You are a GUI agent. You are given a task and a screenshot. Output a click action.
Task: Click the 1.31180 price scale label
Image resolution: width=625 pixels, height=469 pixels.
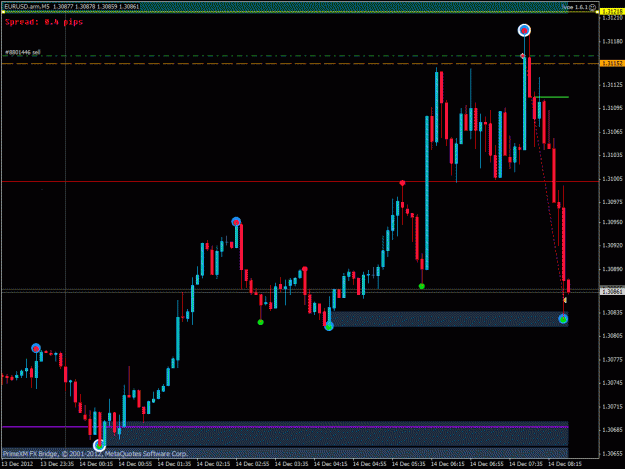coord(613,41)
